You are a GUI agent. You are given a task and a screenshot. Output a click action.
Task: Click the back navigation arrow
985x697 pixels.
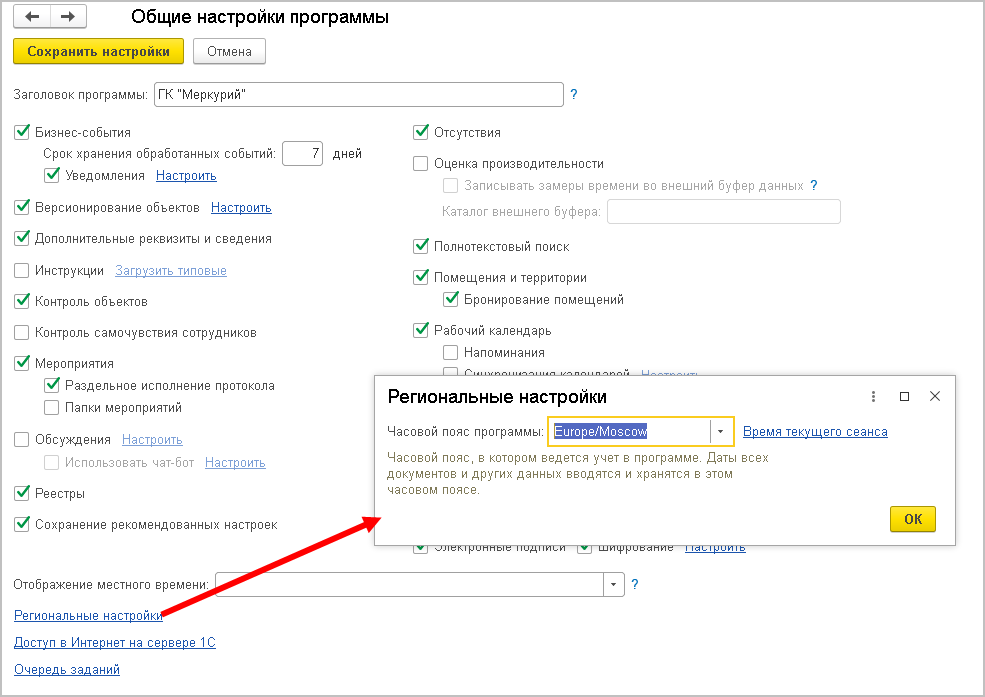33,17
